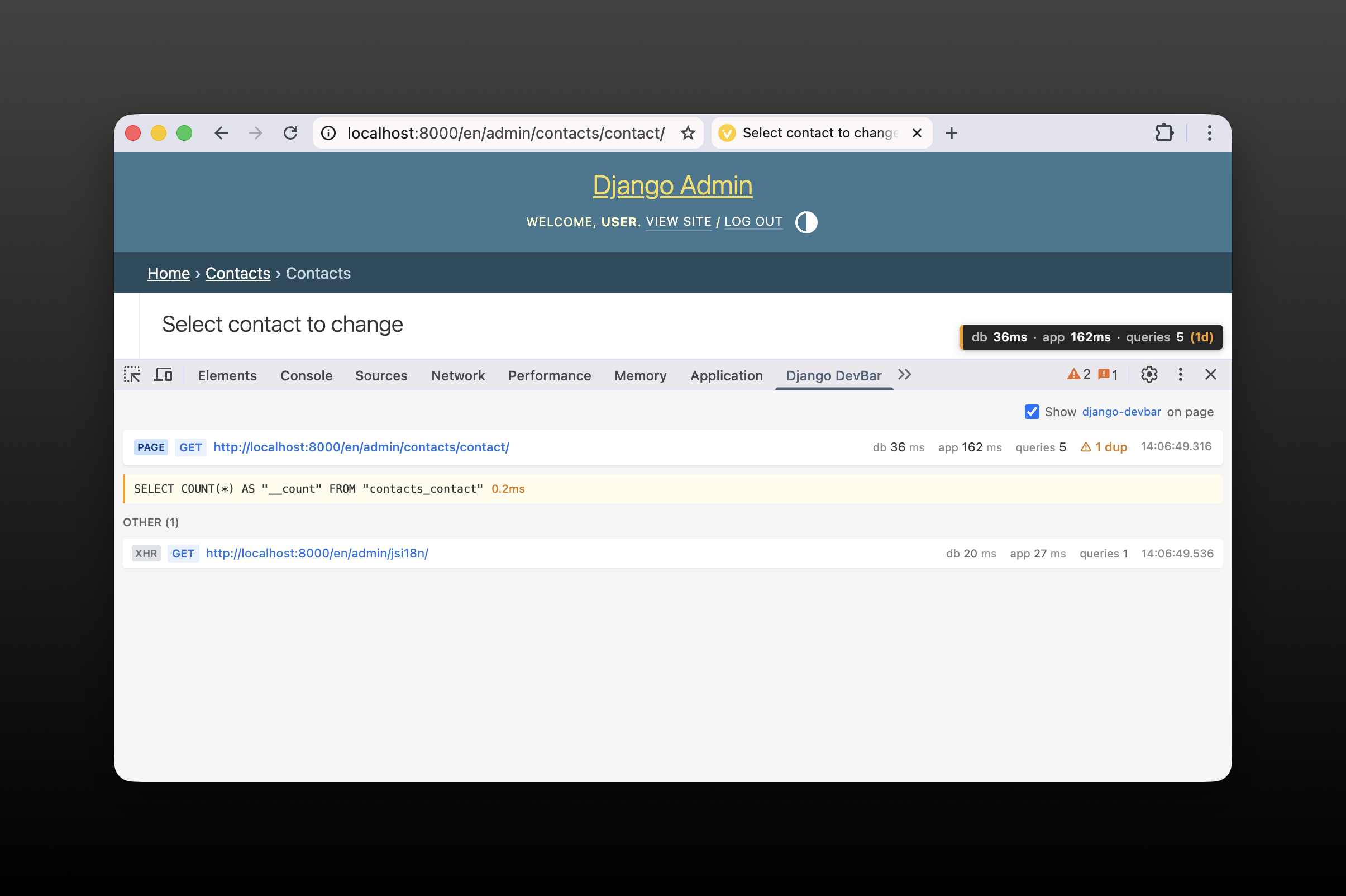Switch to the Application tab
Screen dimensions: 1346x896
click(726, 376)
